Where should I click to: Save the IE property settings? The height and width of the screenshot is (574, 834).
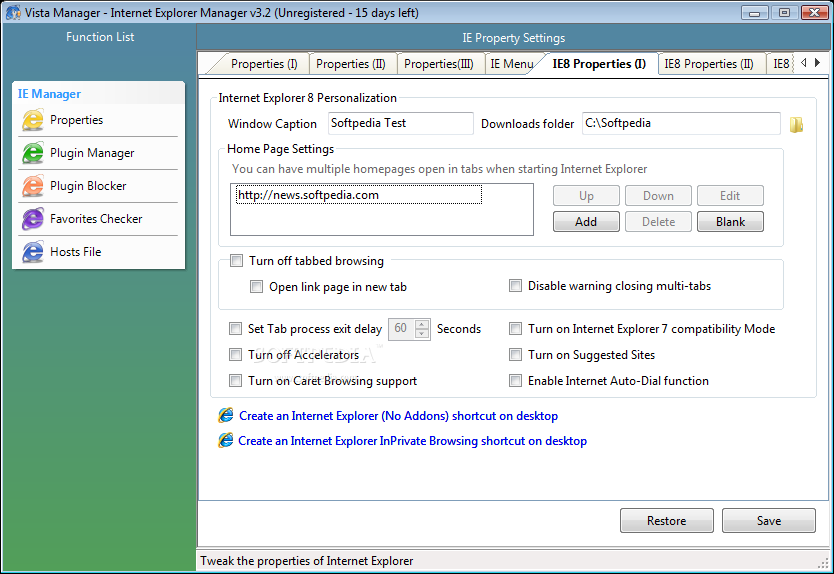[769, 521]
